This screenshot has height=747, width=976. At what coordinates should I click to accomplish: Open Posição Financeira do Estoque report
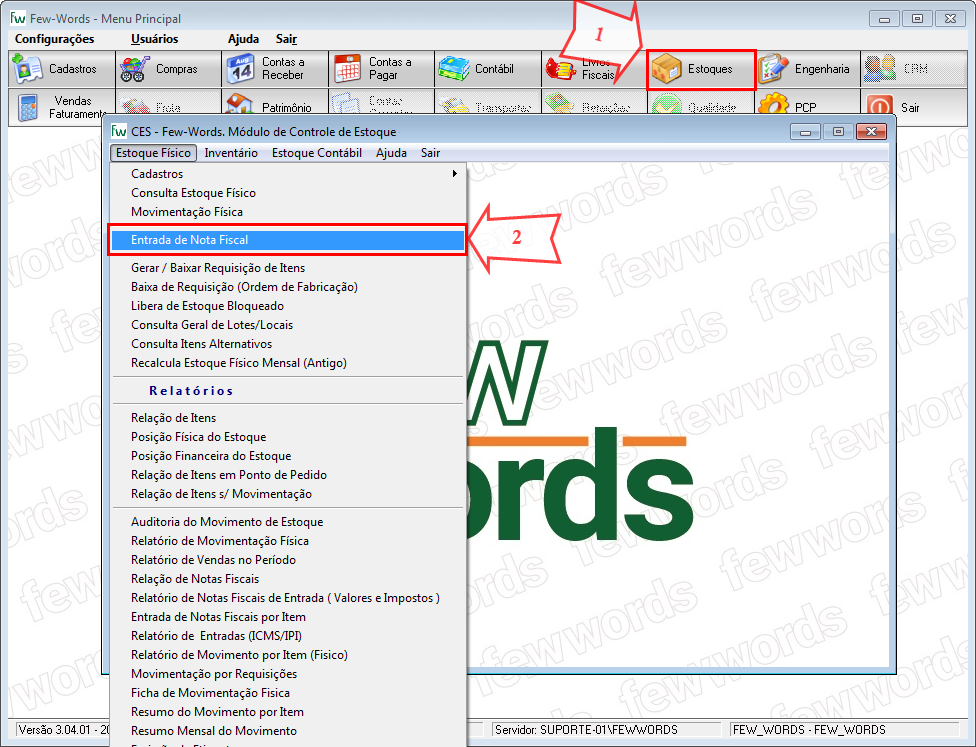pyautogui.click(x=211, y=456)
